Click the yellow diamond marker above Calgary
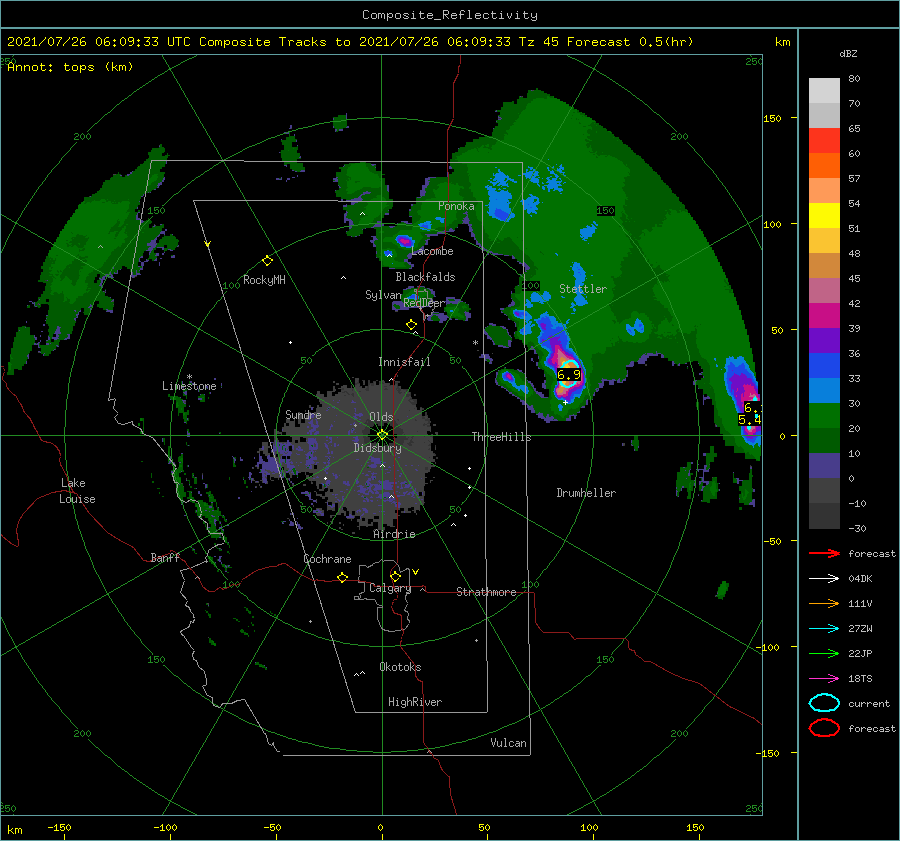This screenshot has height=841, width=900. click(x=395, y=576)
